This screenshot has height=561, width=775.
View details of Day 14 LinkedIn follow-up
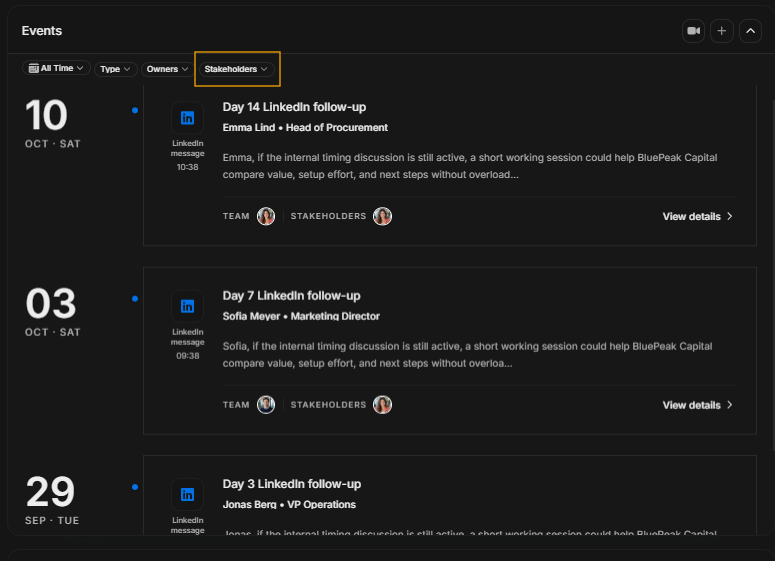(697, 216)
